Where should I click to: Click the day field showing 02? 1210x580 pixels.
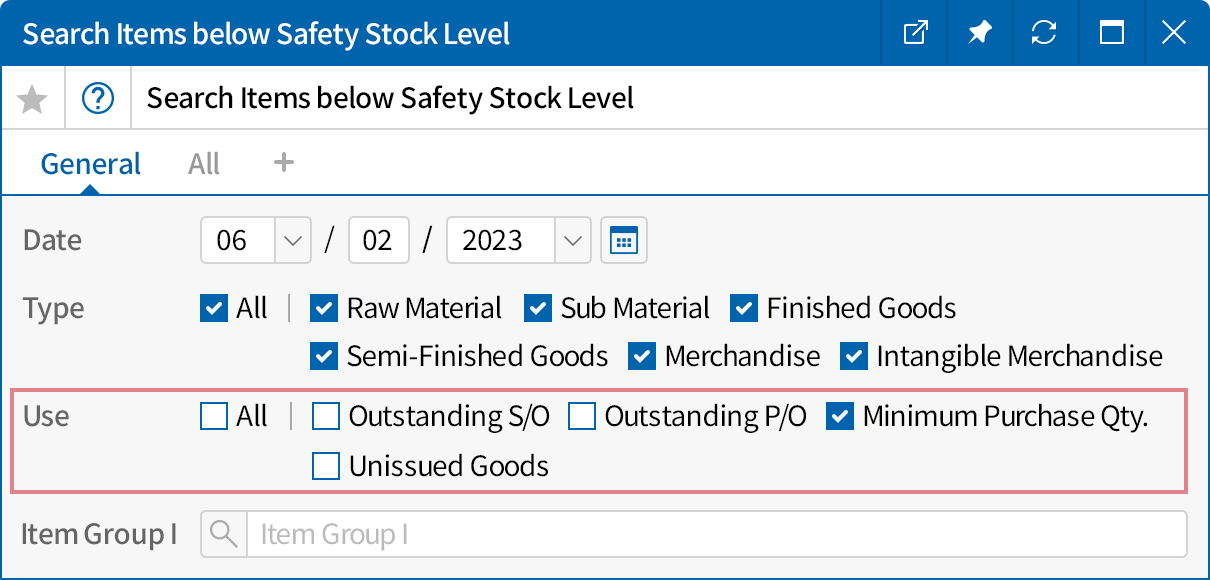pyautogui.click(x=378, y=241)
